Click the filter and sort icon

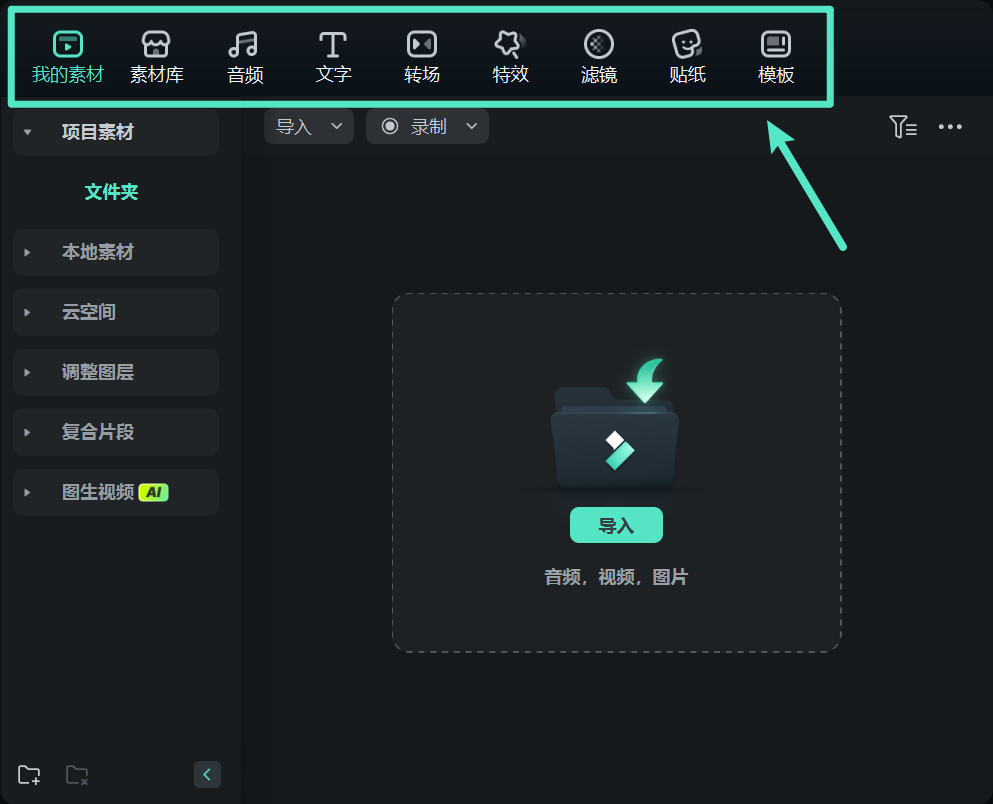(902, 127)
